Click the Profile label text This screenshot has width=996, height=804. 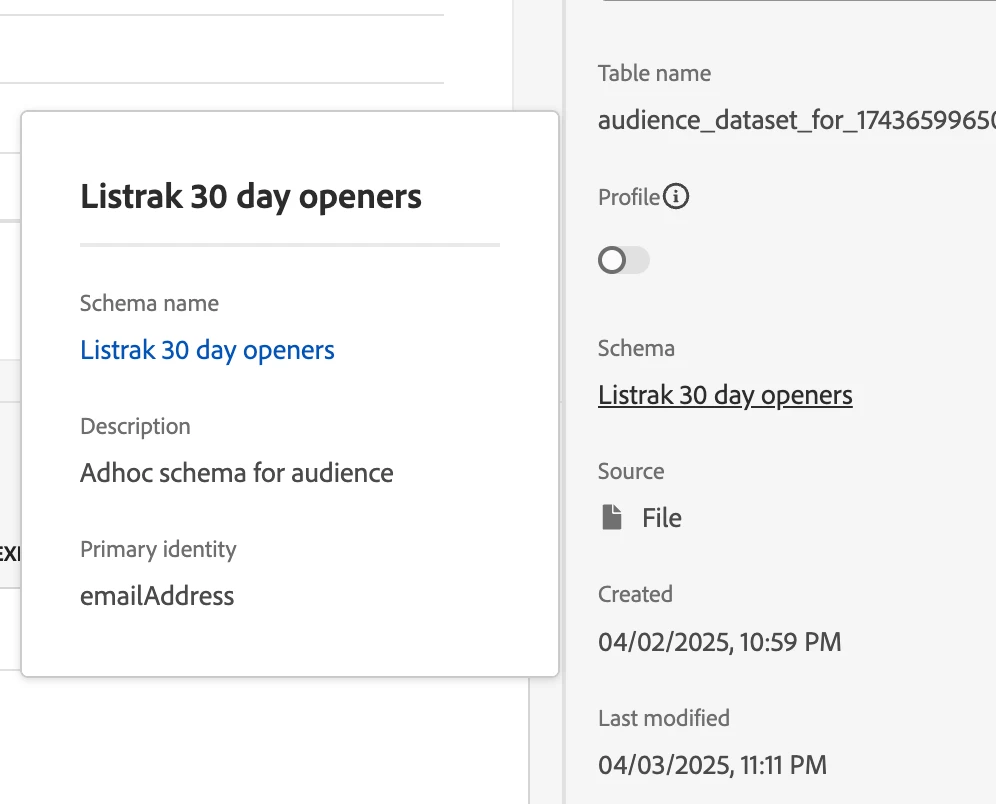[629, 198]
